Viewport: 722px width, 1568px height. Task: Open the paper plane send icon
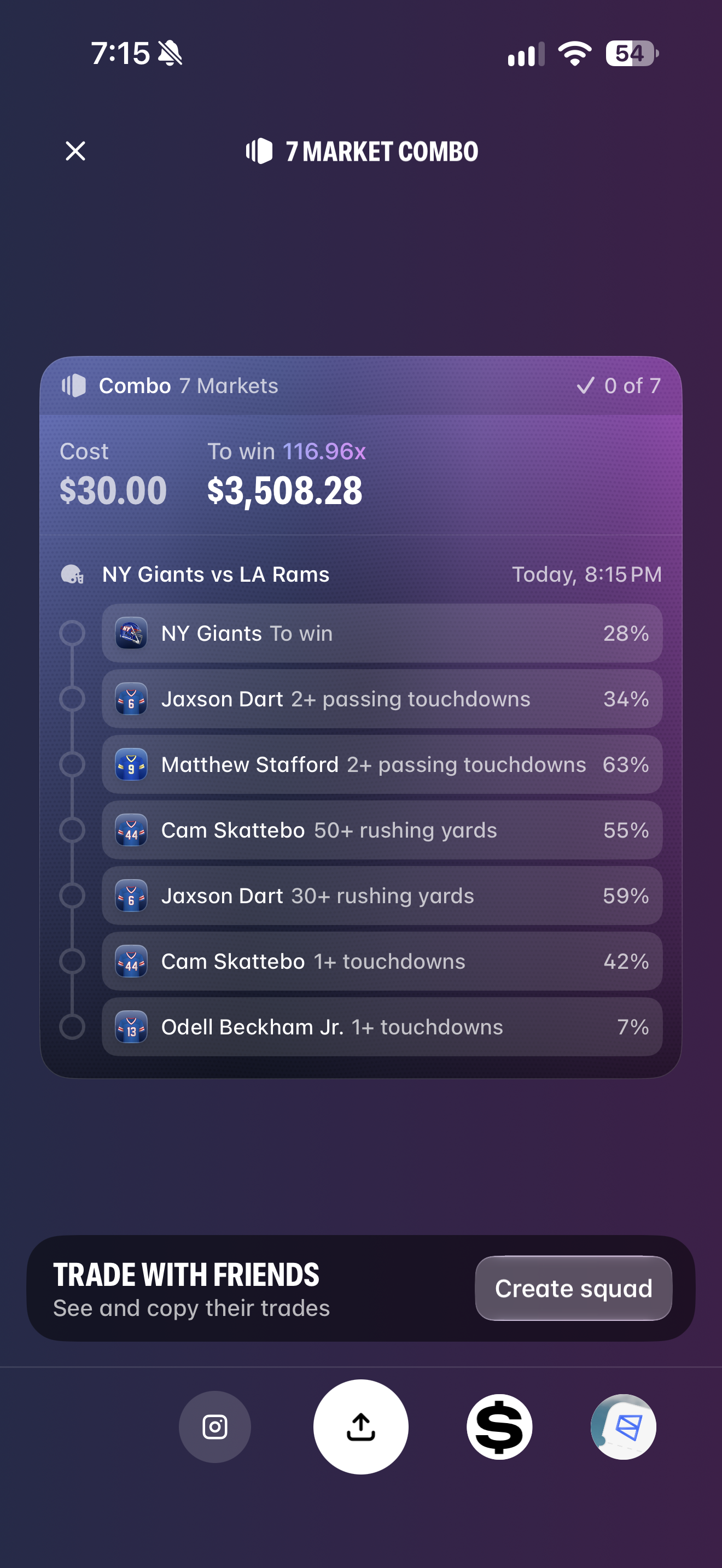click(x=624, y=1427)
